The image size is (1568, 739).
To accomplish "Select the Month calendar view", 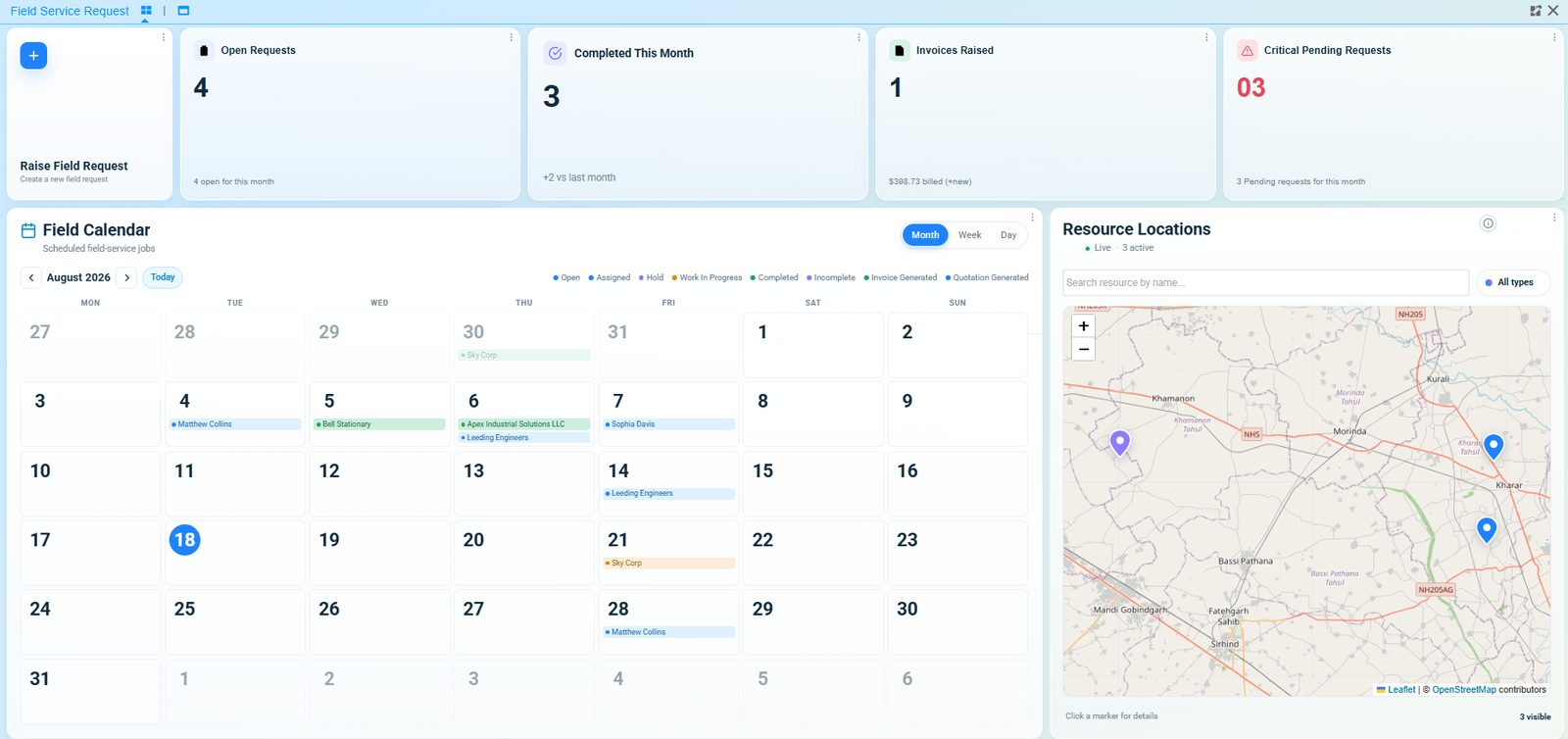I will (925, 235).
